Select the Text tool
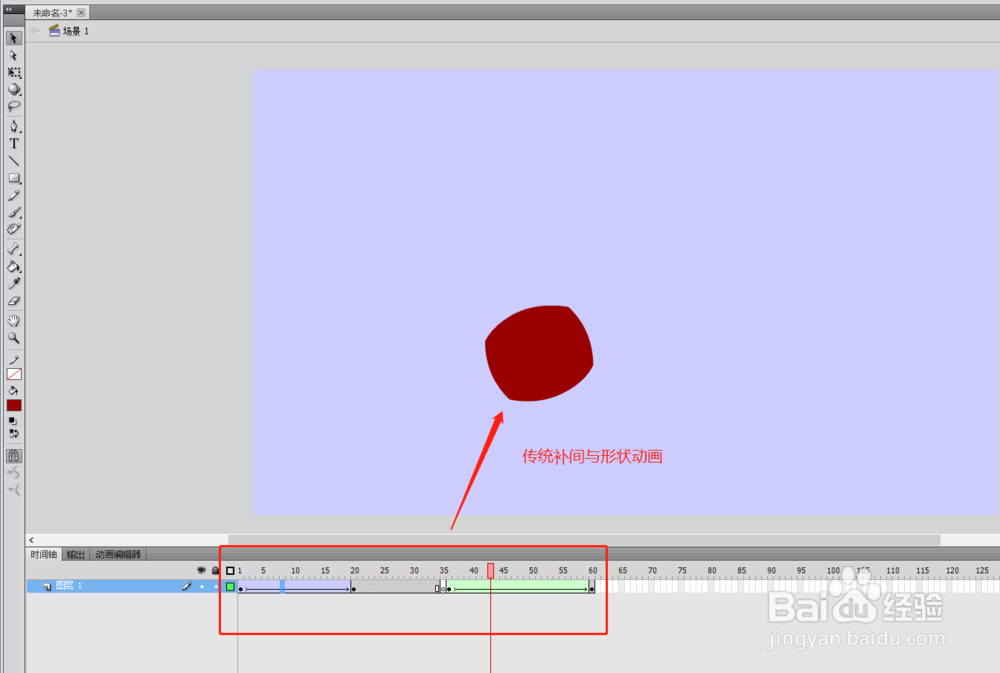Viewport: 1000px width, 673px height. click(13, 144)
